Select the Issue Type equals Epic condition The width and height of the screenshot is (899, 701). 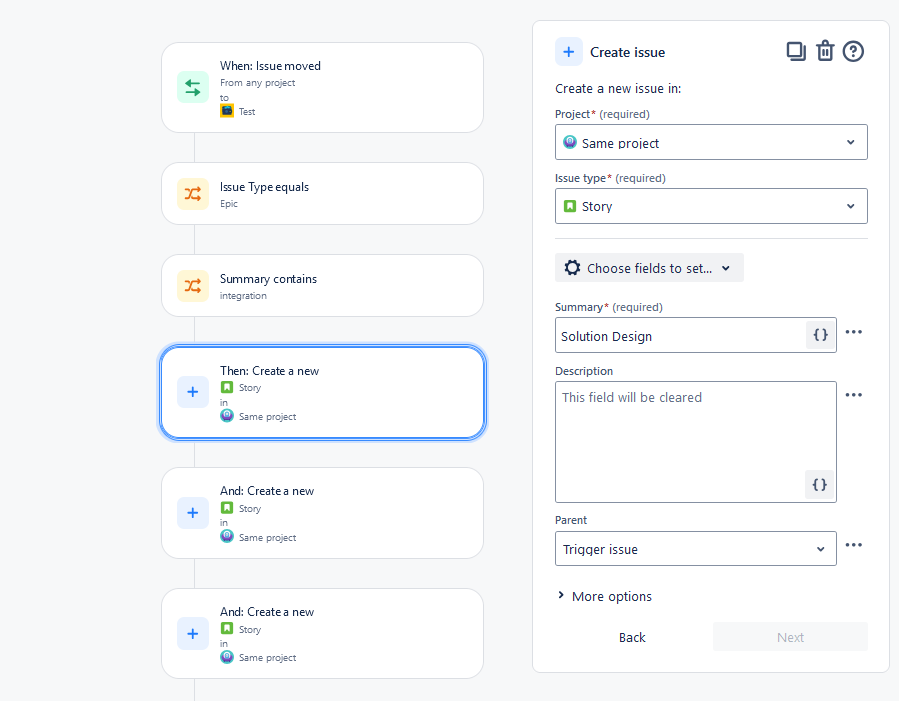click(x=322, y=194)
